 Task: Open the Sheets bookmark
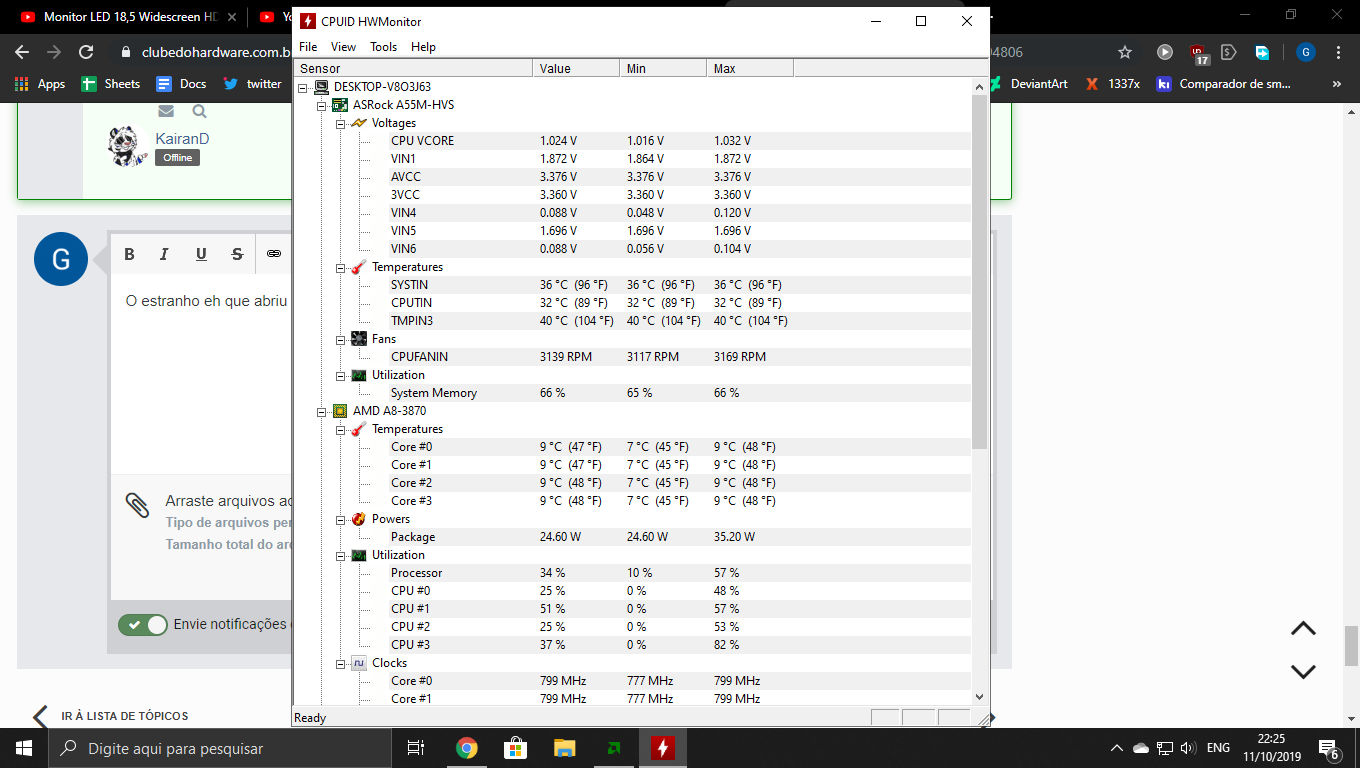(111, 84)
